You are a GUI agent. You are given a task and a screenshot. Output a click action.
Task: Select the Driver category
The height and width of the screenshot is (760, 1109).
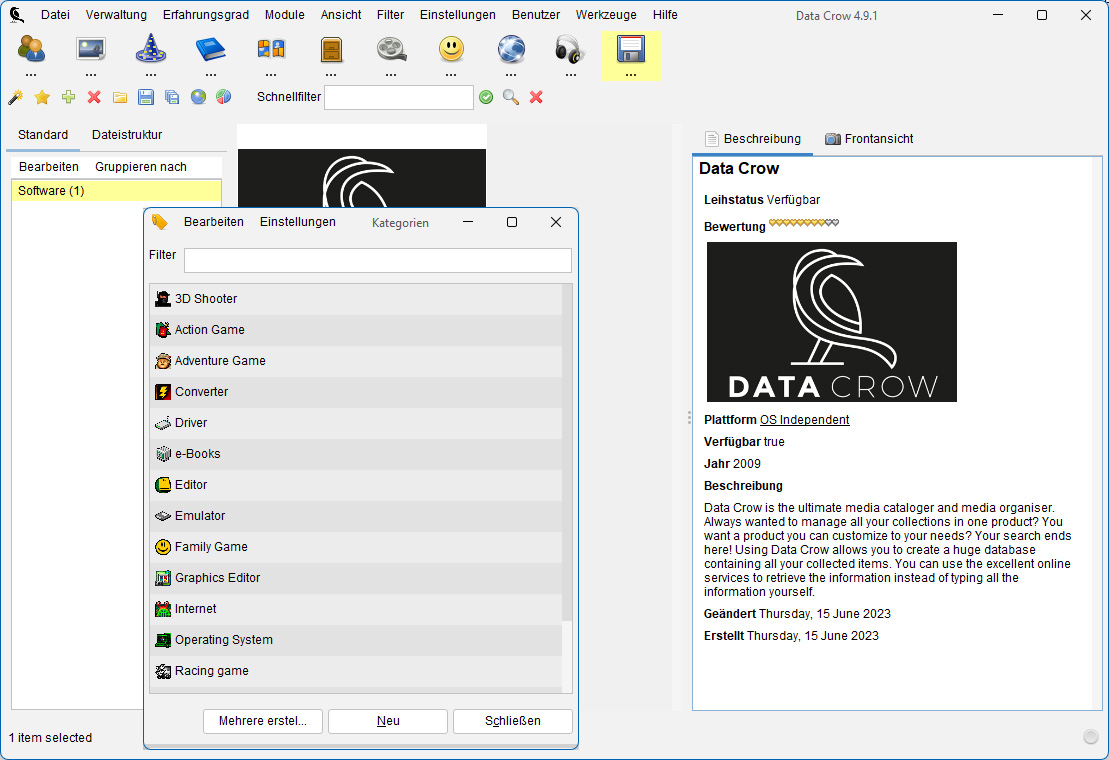[x=356, y=423]
